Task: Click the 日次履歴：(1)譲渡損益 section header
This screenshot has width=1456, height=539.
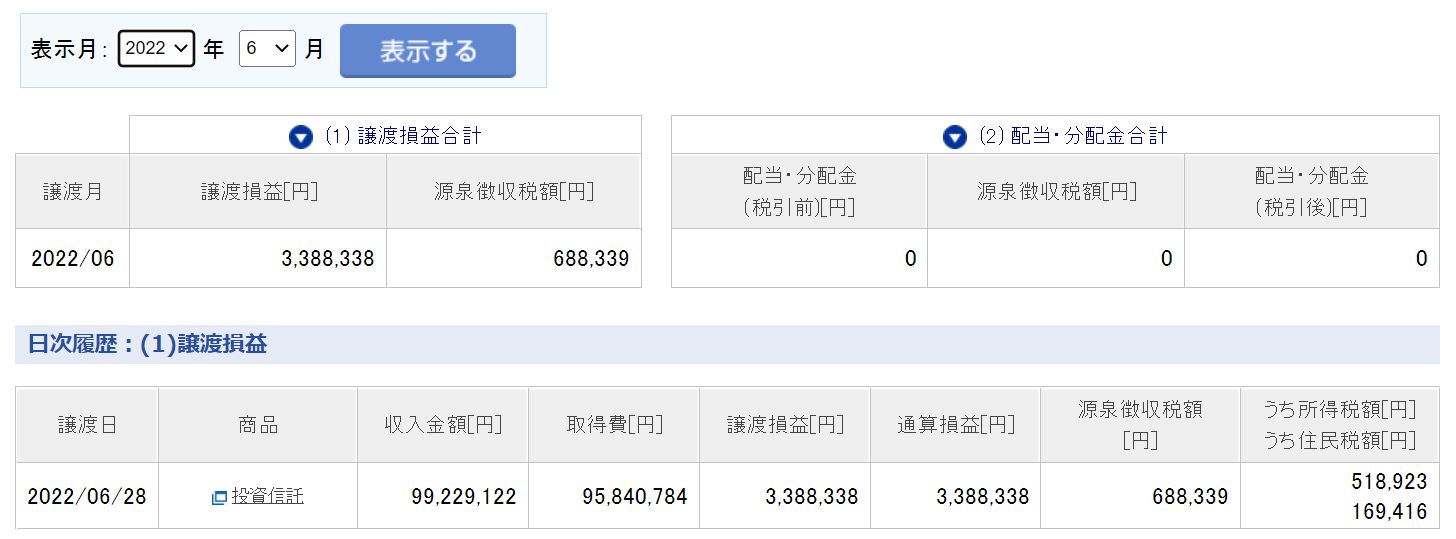Action: click(x=148, y=345)
